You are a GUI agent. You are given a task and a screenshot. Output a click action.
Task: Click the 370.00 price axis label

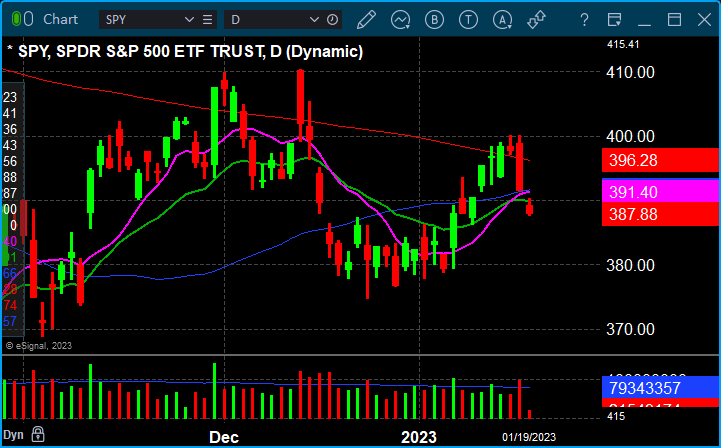630,329
